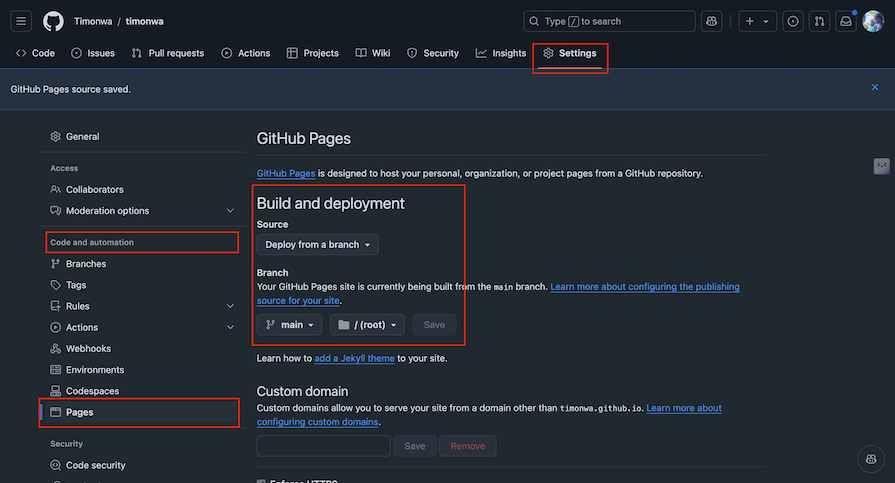Click the custom domain text field

323,446
